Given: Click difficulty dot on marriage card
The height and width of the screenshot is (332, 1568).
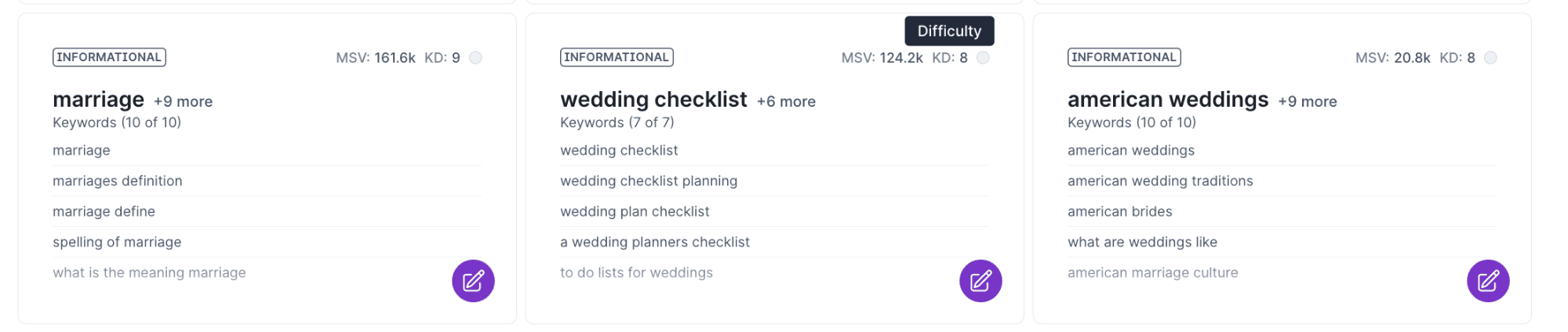Looking at the screenshot, I should click(x=475, y=57).
